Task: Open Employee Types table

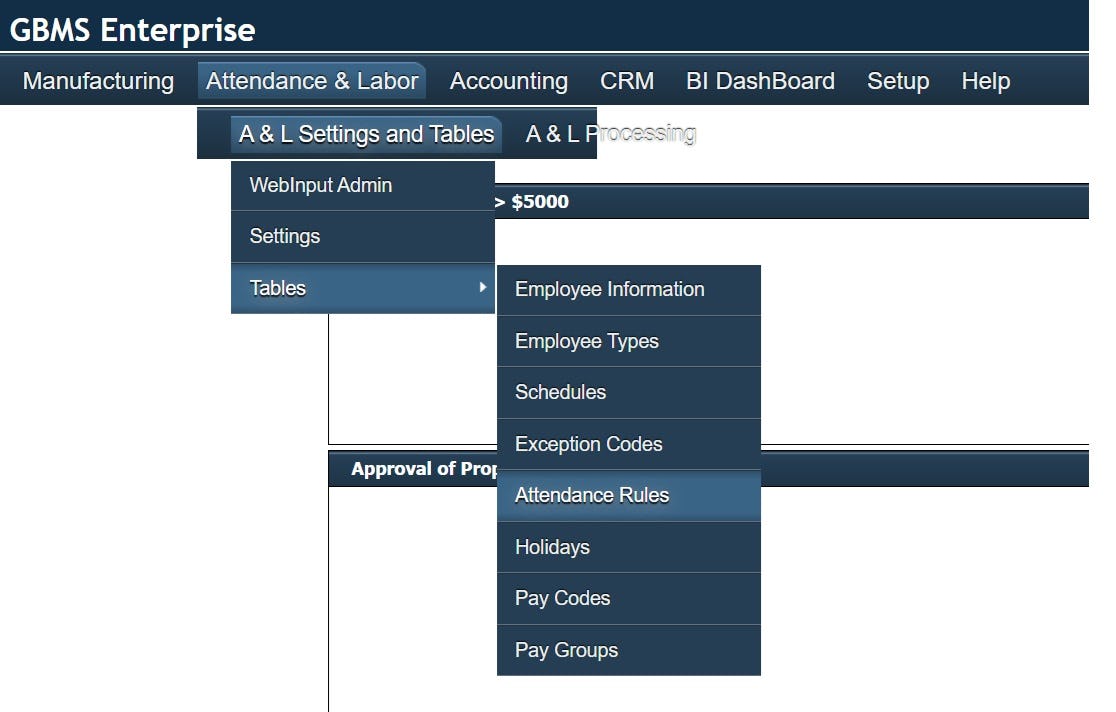Action: pyautogui.click(x=587, y=341)
